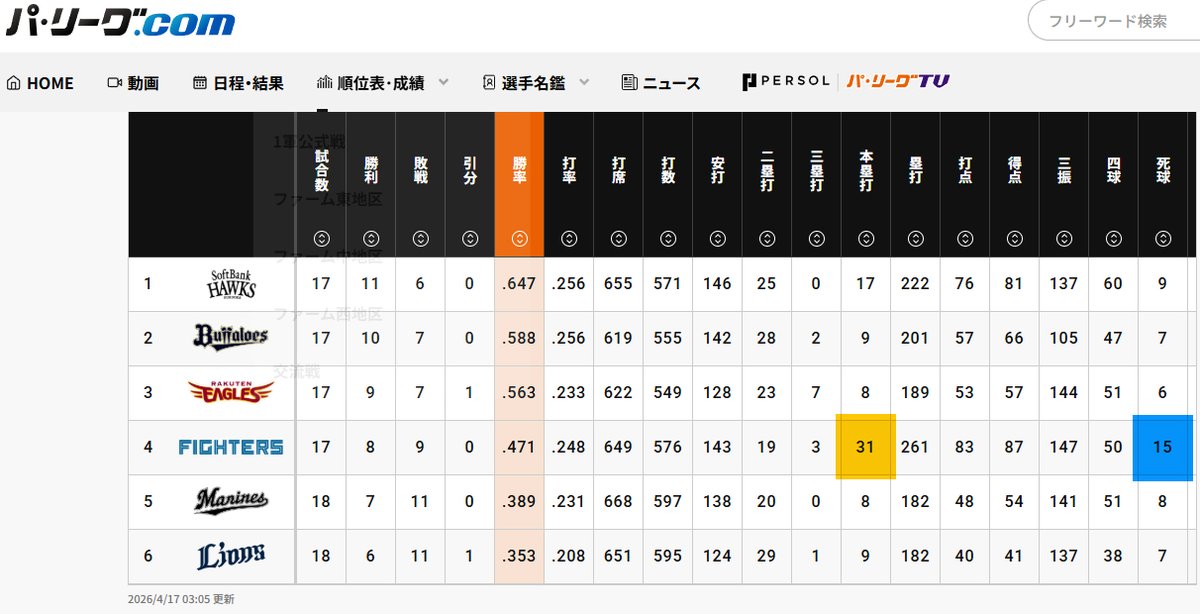Click the 塁打 column sort icon
This screenshot has width=1200, height=614.
click(915, 239)
